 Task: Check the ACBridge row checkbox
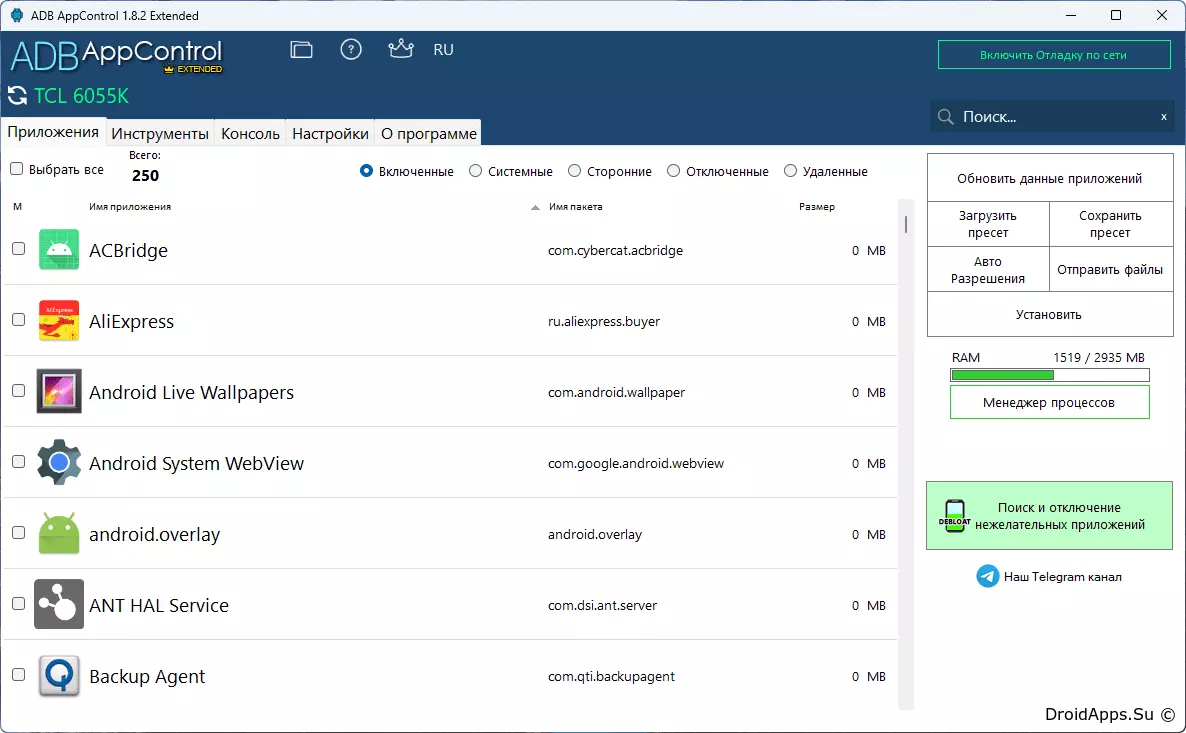pyautogui.click(x=19, y=249)
